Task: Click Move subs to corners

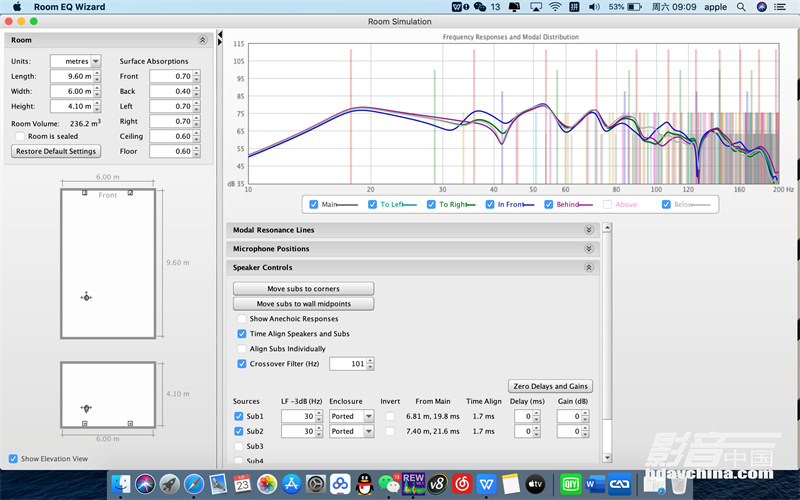Action: point(304,289)
